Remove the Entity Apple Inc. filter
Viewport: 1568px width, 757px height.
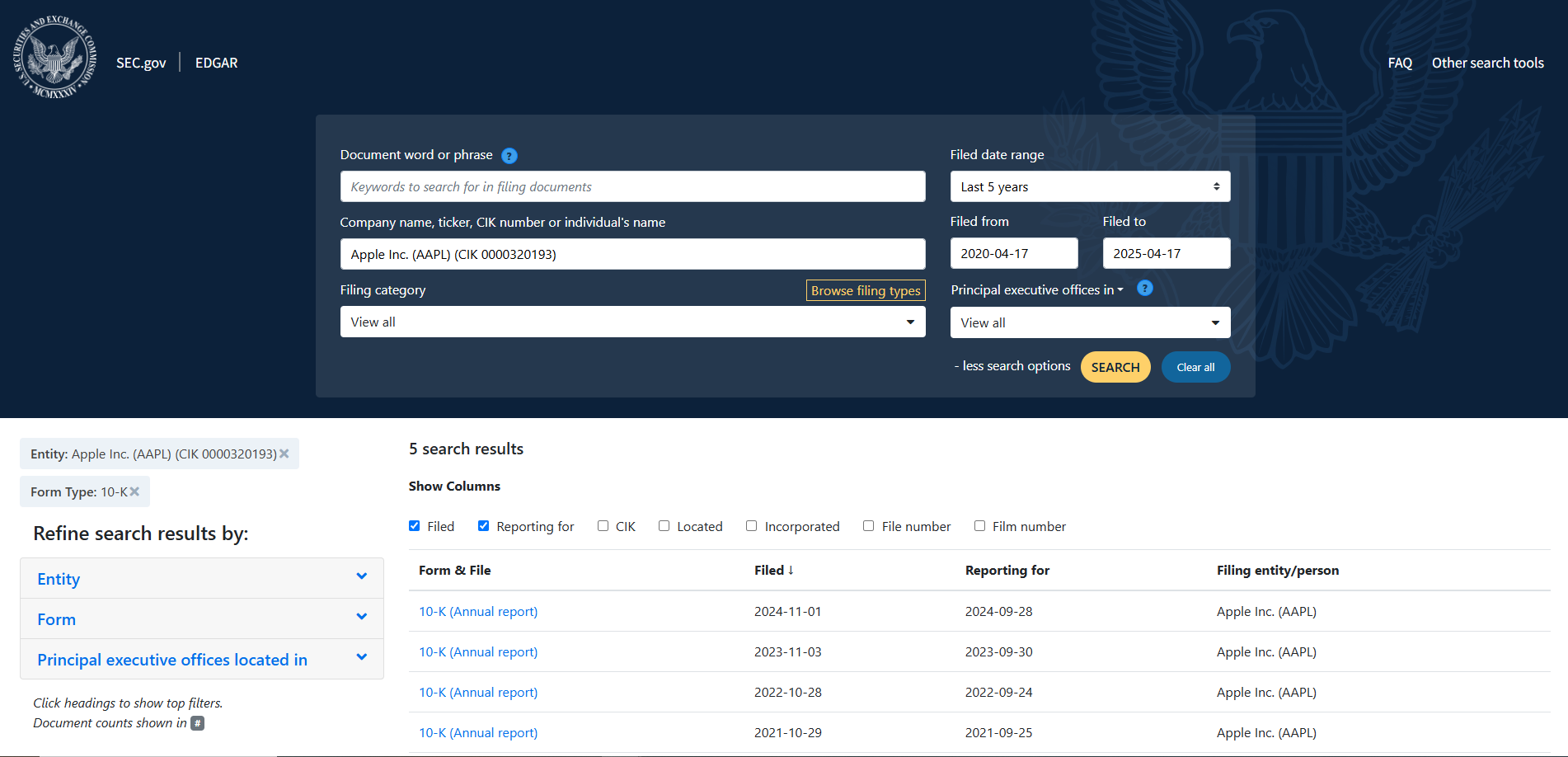click(284, 454)
